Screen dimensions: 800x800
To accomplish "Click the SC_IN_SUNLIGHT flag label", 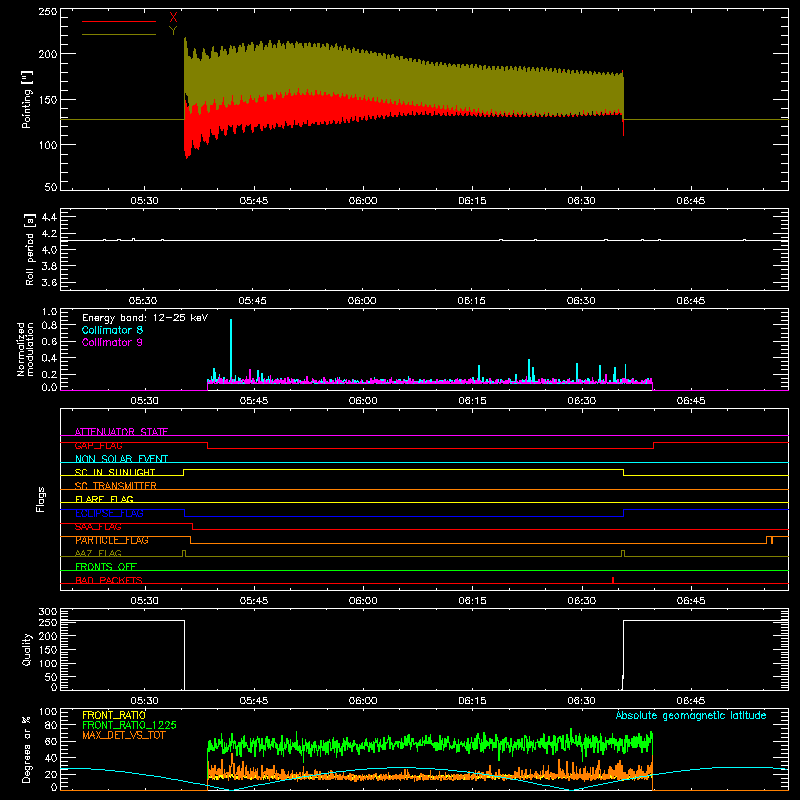I will pos(115,472).
